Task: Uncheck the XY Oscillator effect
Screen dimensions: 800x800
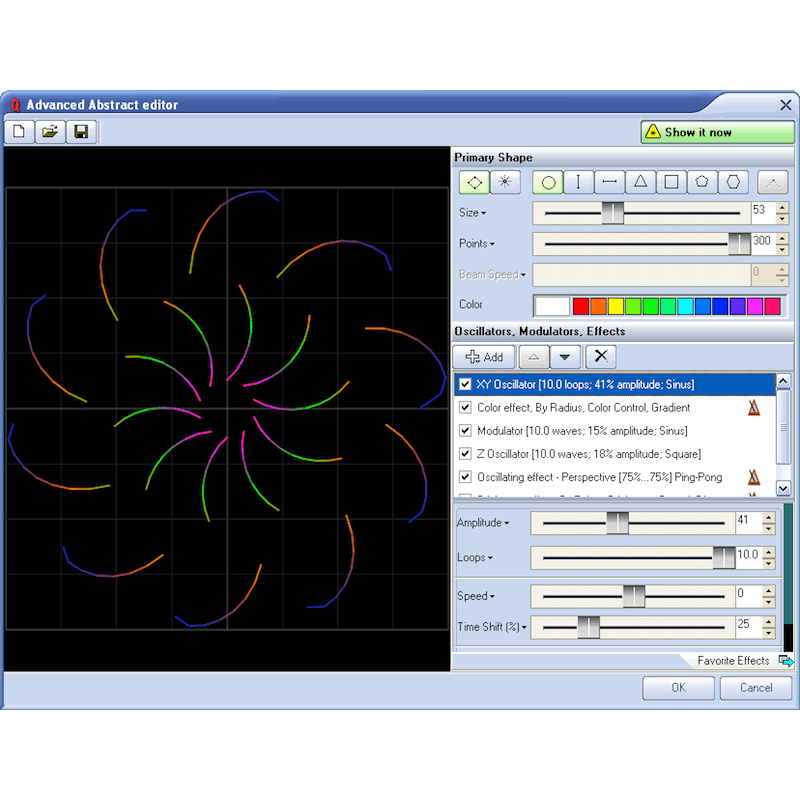Action: [465, 384]
